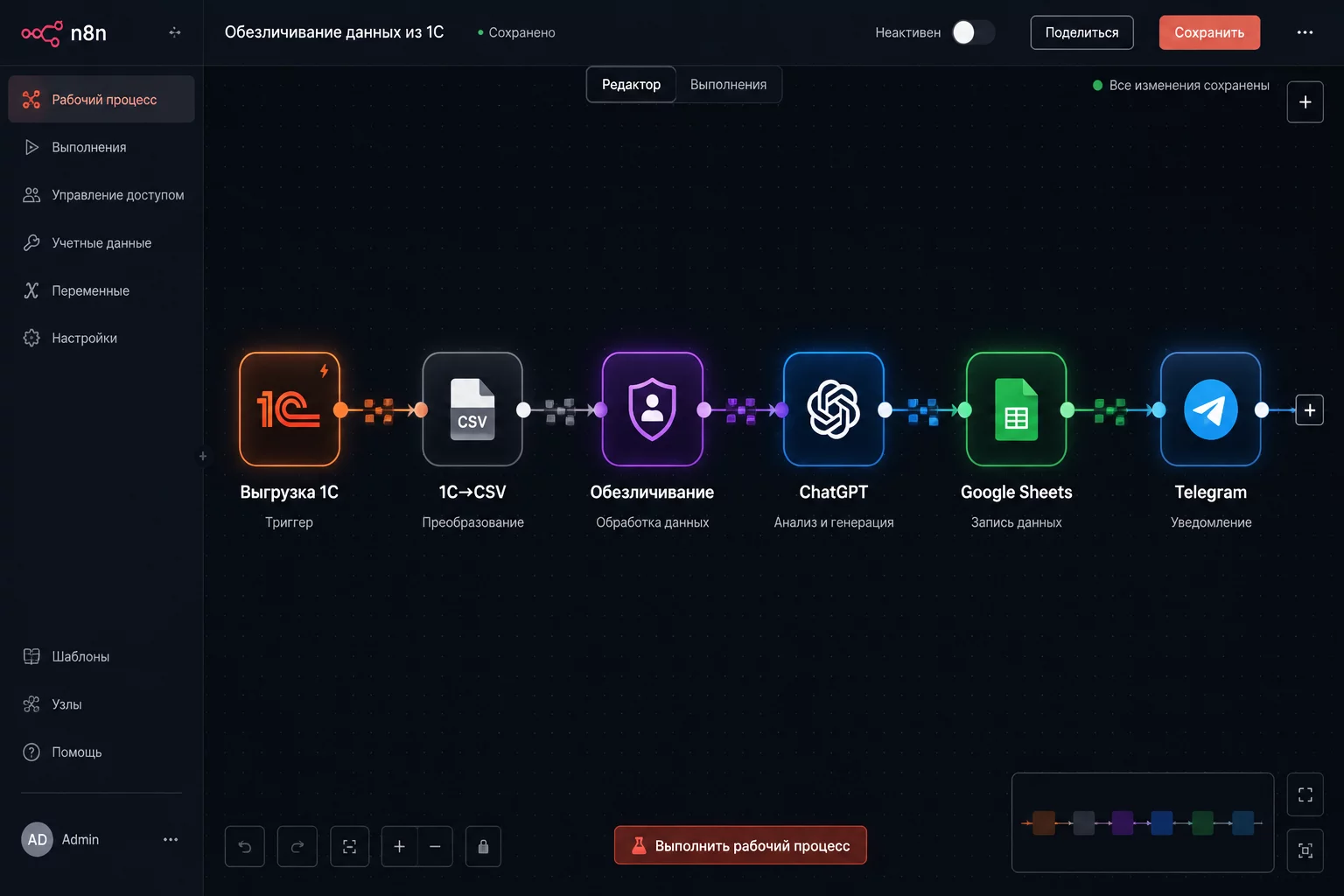
Task: Collapse the sidebar via header icon
Action: pos(175,32)
